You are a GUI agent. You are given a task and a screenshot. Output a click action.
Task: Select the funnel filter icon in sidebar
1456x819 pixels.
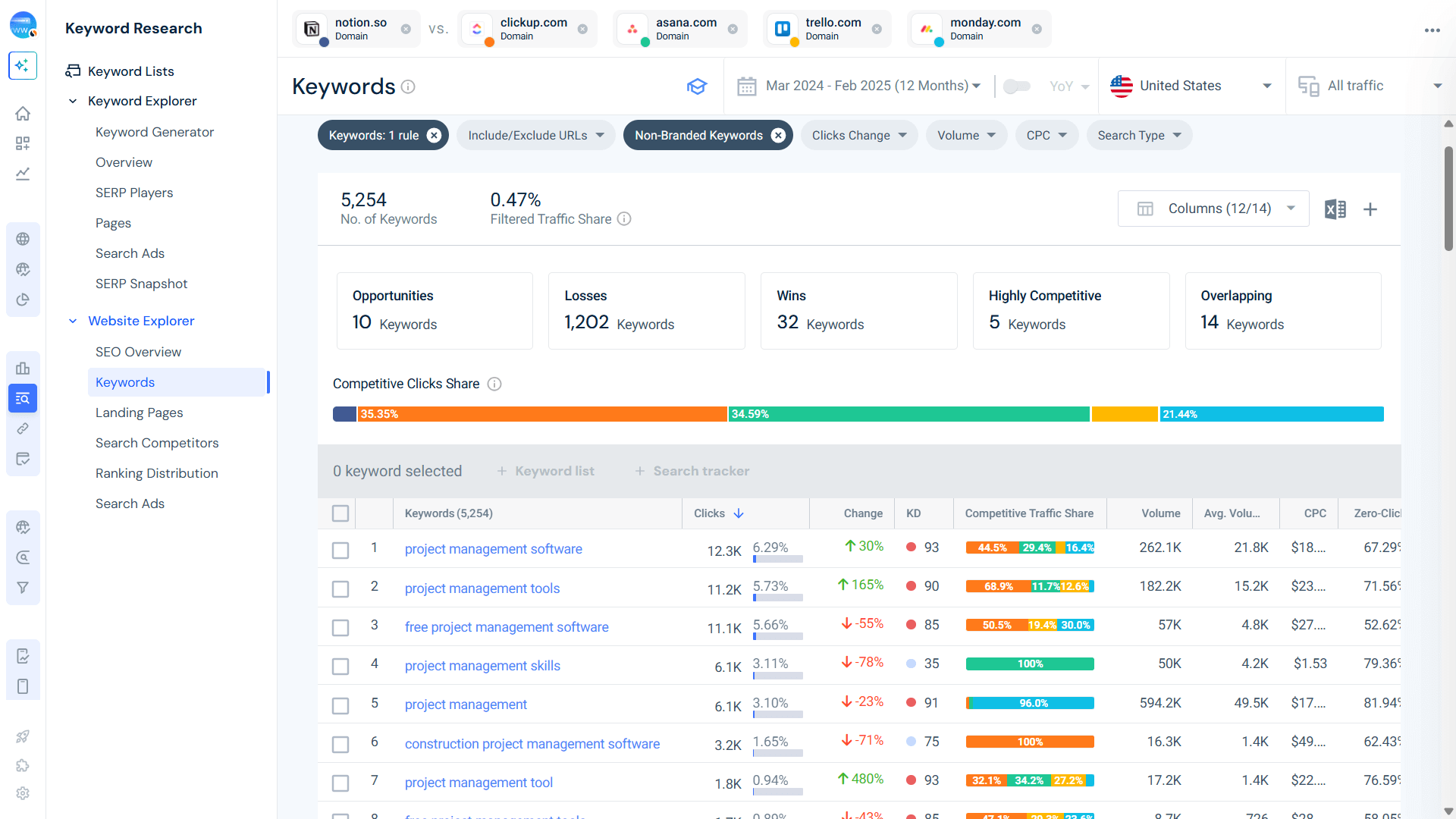23,588
